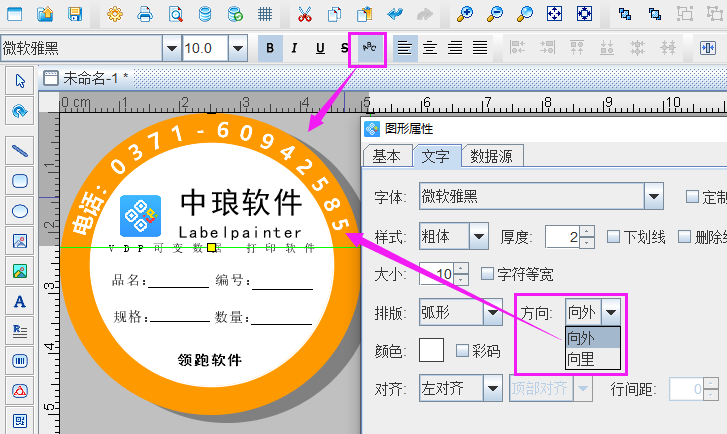Select the 未命名-1 document tab

click(x=86, y=78)
